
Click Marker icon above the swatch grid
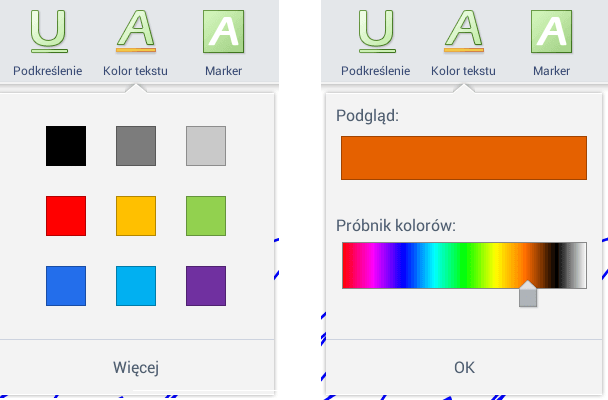coord(223,31)
